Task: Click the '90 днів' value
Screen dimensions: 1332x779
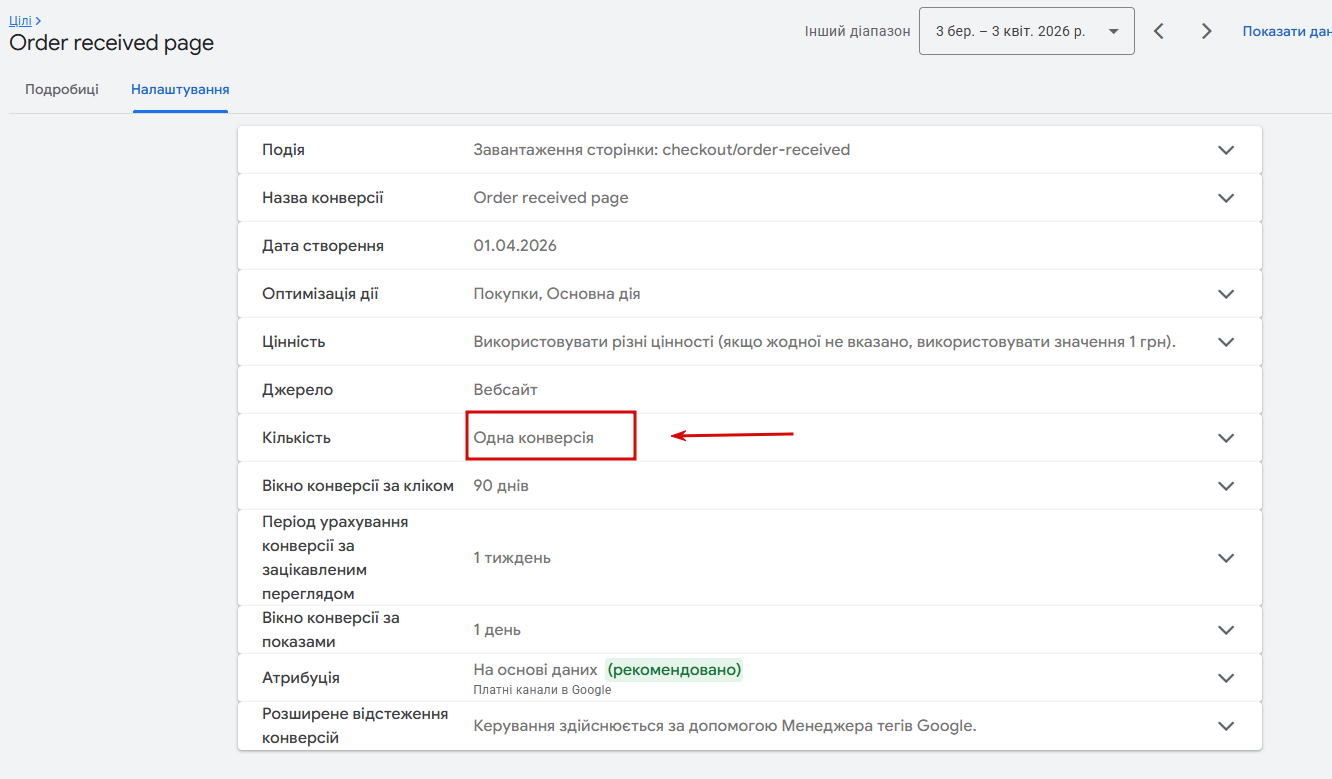Action: pos(501,486)
